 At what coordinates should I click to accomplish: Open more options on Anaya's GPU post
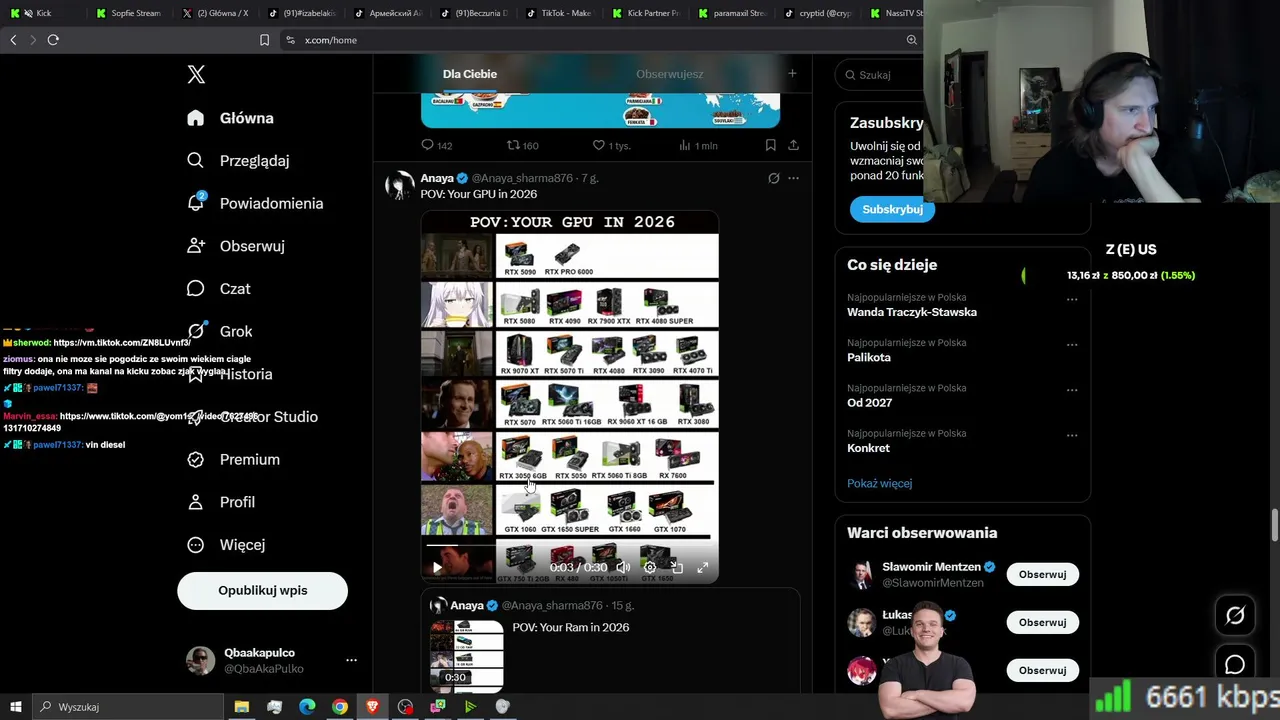click(793, 178)
